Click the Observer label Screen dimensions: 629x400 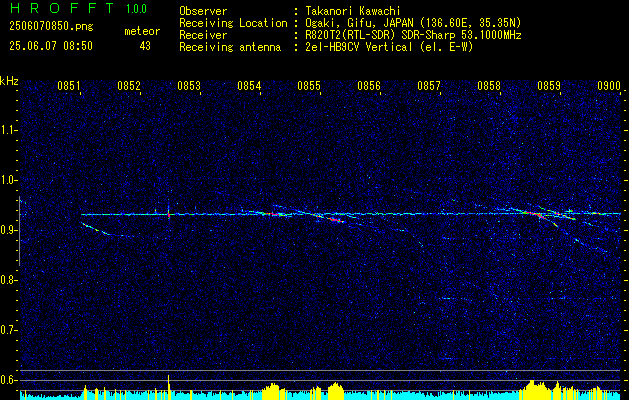click(x=203, y=11)
